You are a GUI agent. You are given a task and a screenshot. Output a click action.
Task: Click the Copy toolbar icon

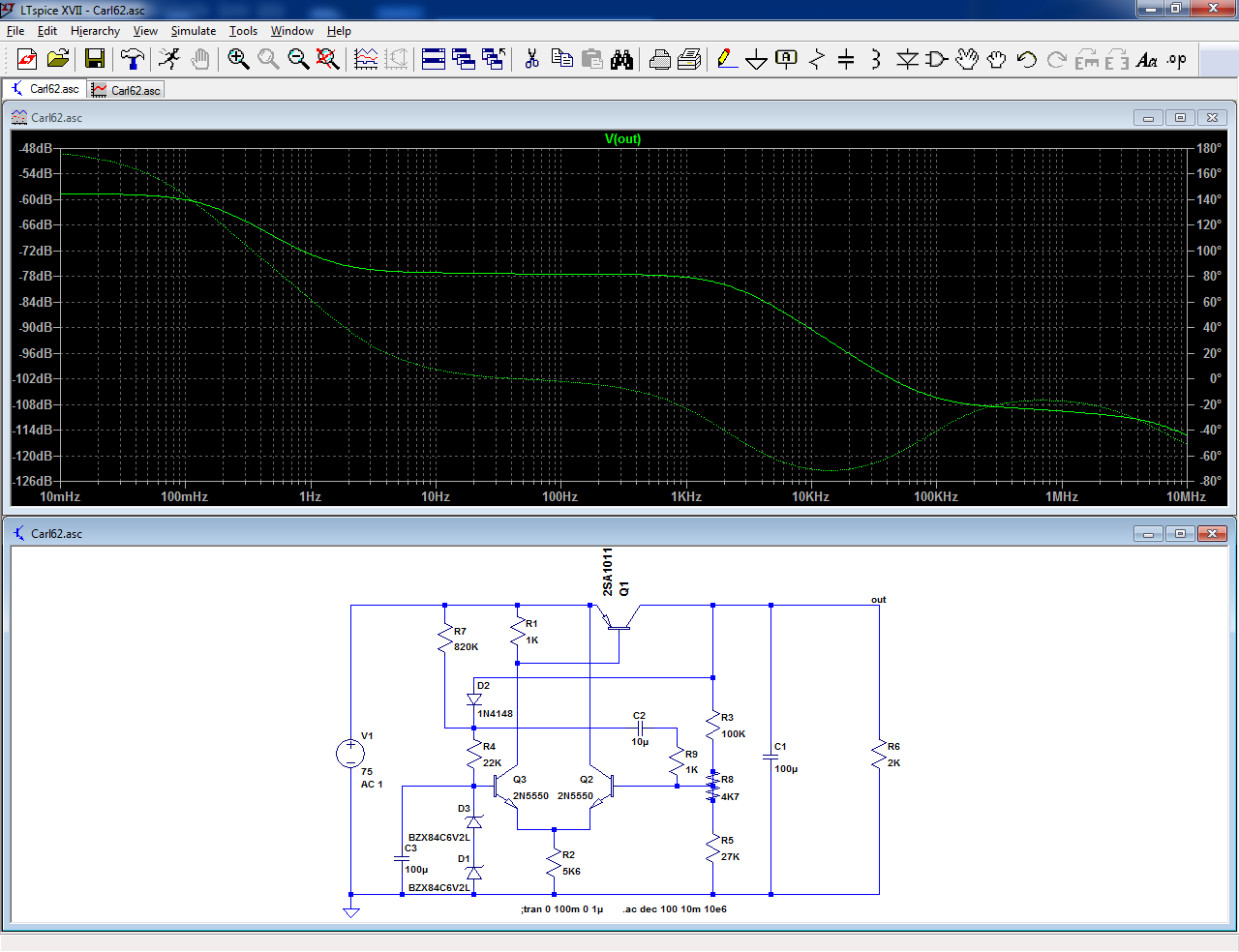click(x=561, y=60)
